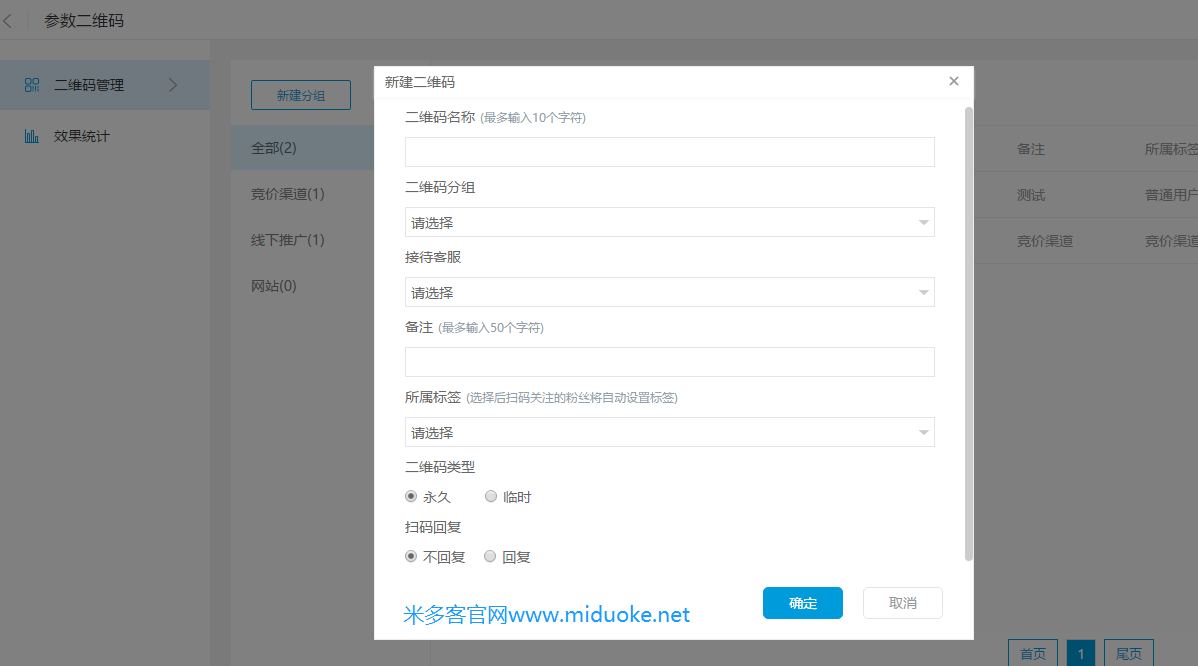This screenshot has width=1198, height=666.
Task: Select the 临时 QR code type
Action: pyautogui.click(x=491, y=496)
